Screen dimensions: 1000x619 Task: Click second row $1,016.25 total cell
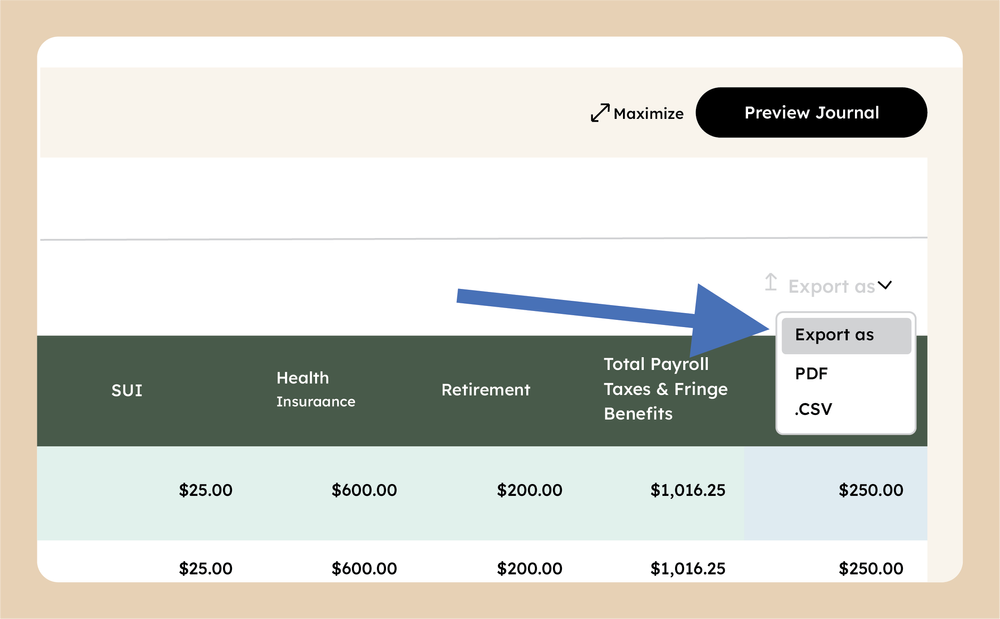click(x=687, y=568)
